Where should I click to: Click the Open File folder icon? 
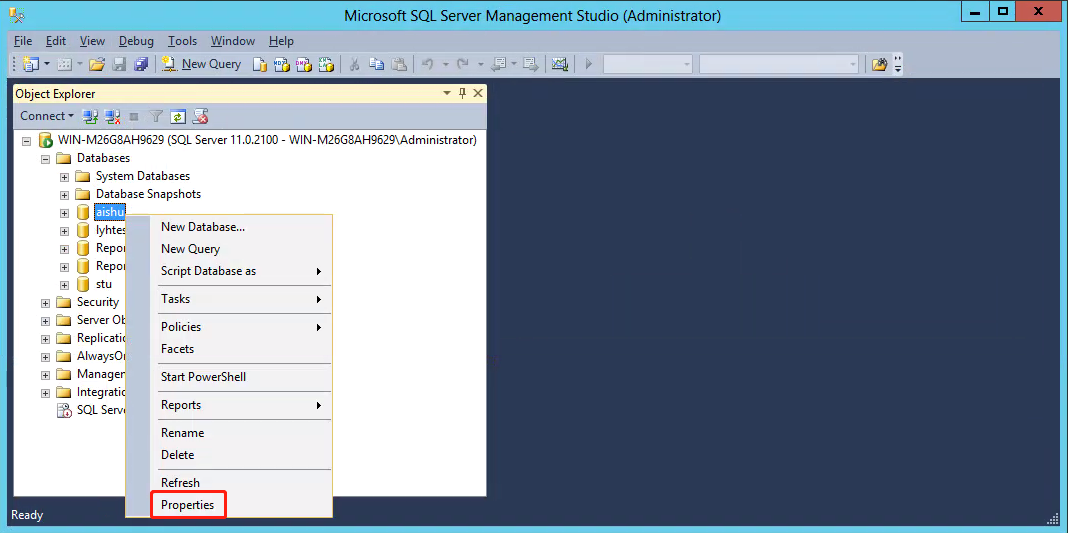pos(97,64)
